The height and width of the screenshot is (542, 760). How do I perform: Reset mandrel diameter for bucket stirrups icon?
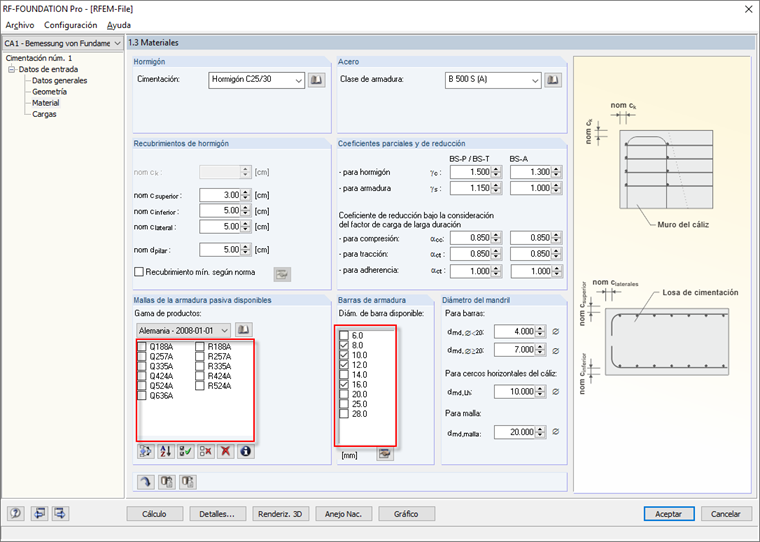[x=555, y=392]
